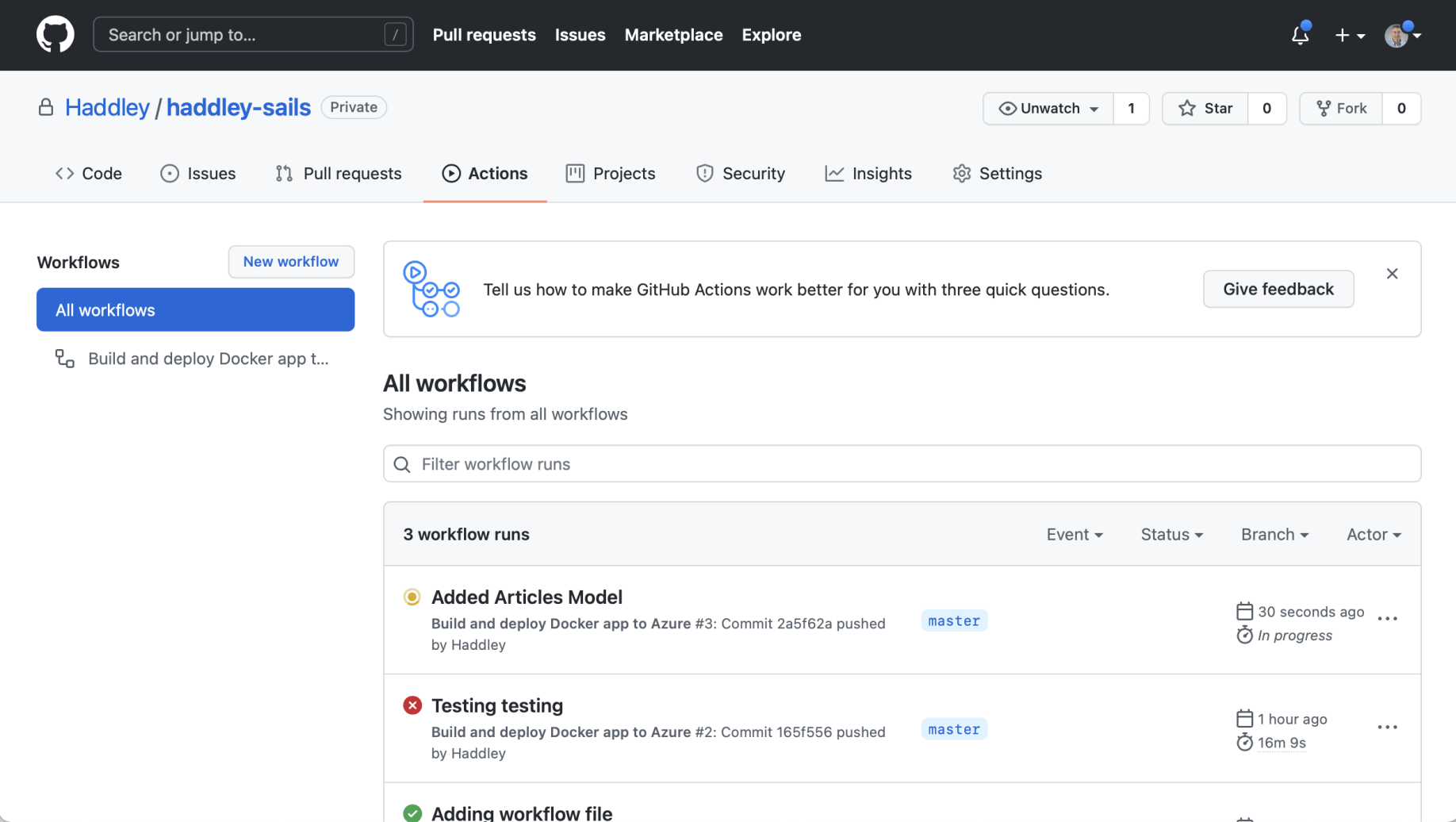Open the notifications bell
The height and width of the screenshot is (822, 1456).
click(x=1300, y=35)
